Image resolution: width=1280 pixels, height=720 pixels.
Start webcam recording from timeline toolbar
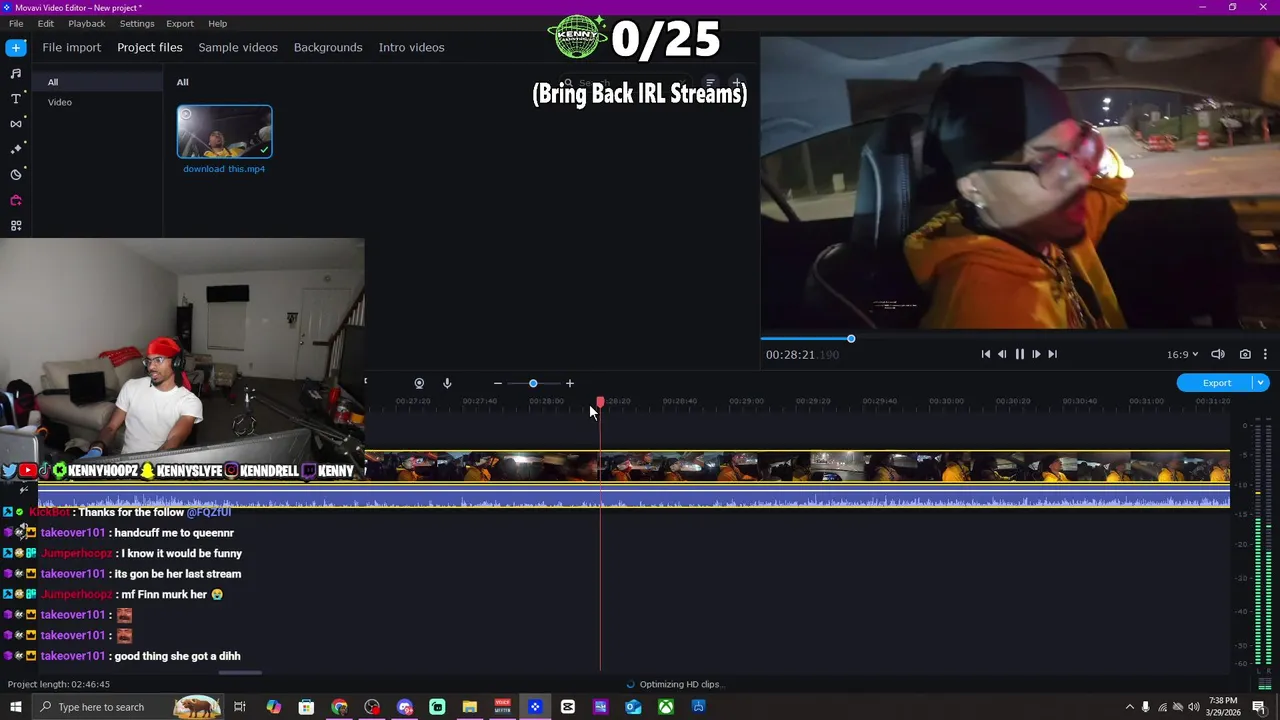point(419,383)
